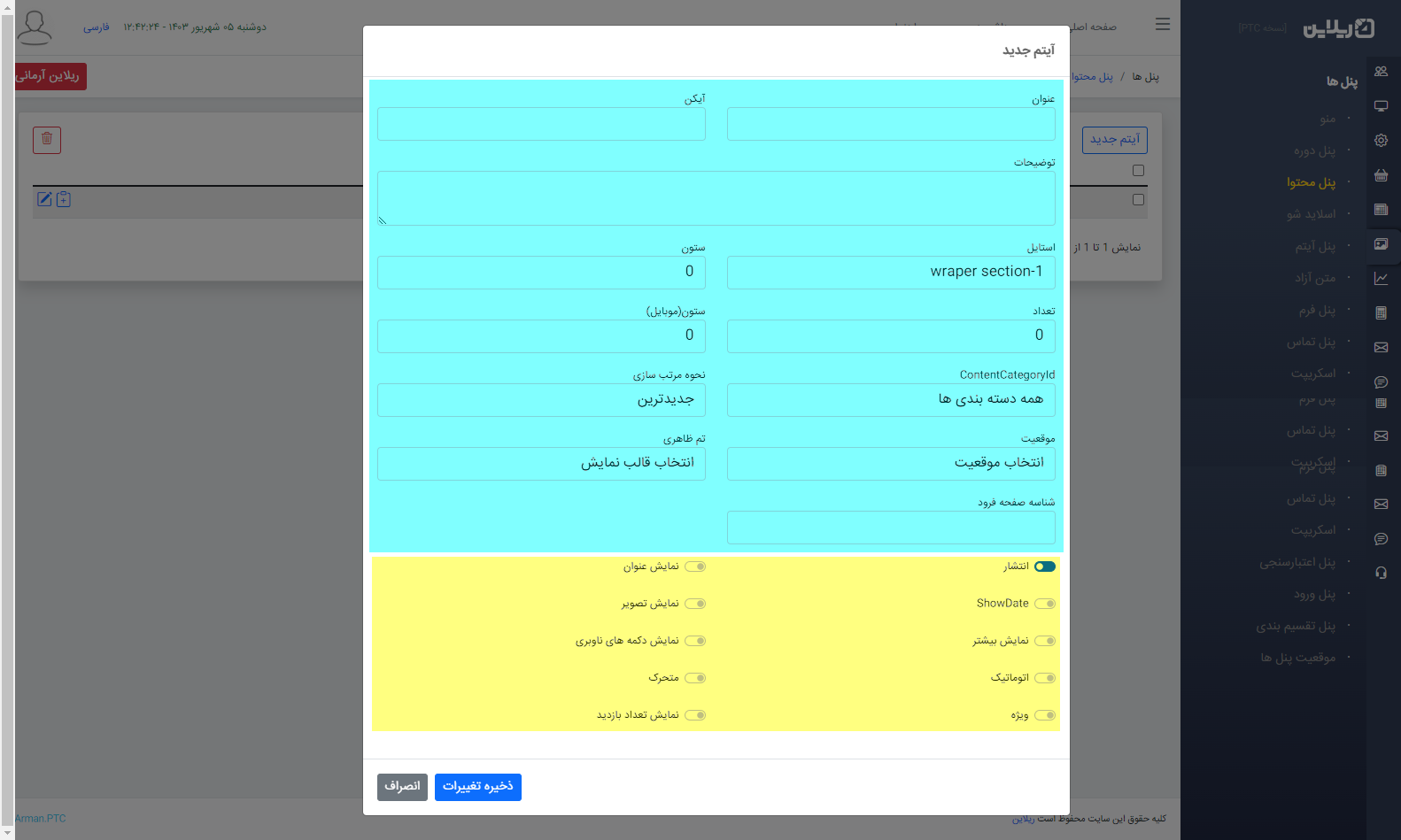Screen dimensions: 1401x840
Task: Open the users section icon in sidebar
Action: tap(1381, 72)
